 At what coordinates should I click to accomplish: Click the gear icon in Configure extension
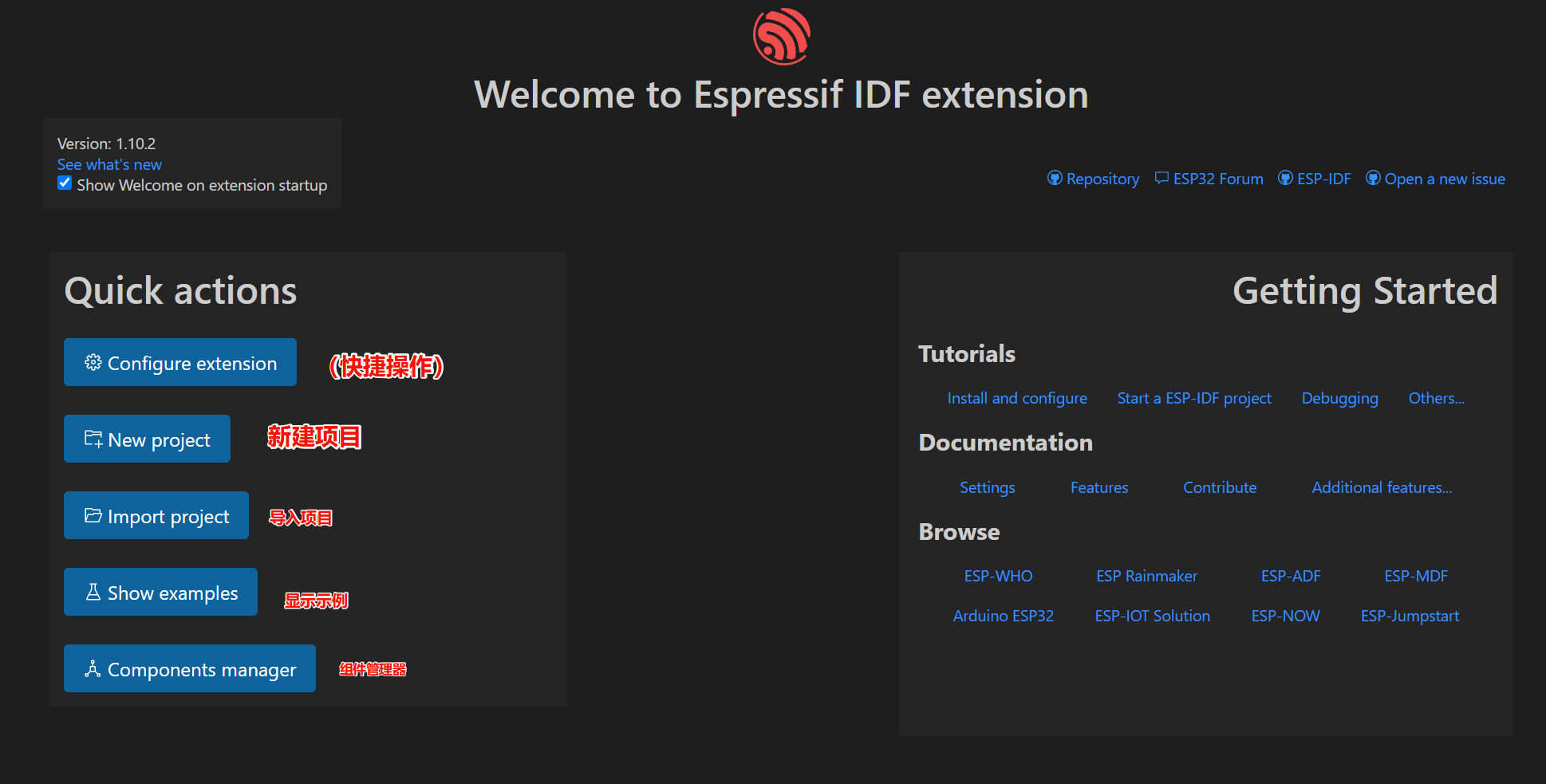(93, 362)
